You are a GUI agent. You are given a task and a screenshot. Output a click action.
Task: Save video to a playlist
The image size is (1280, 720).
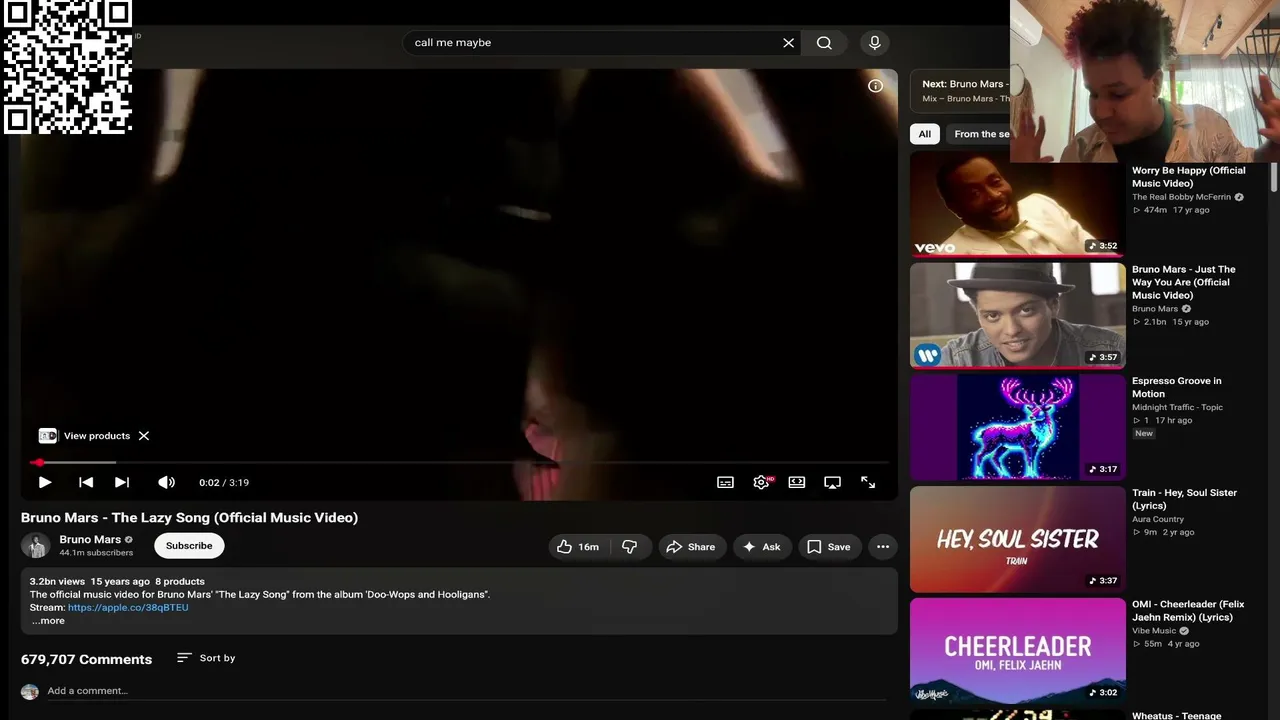829,547
